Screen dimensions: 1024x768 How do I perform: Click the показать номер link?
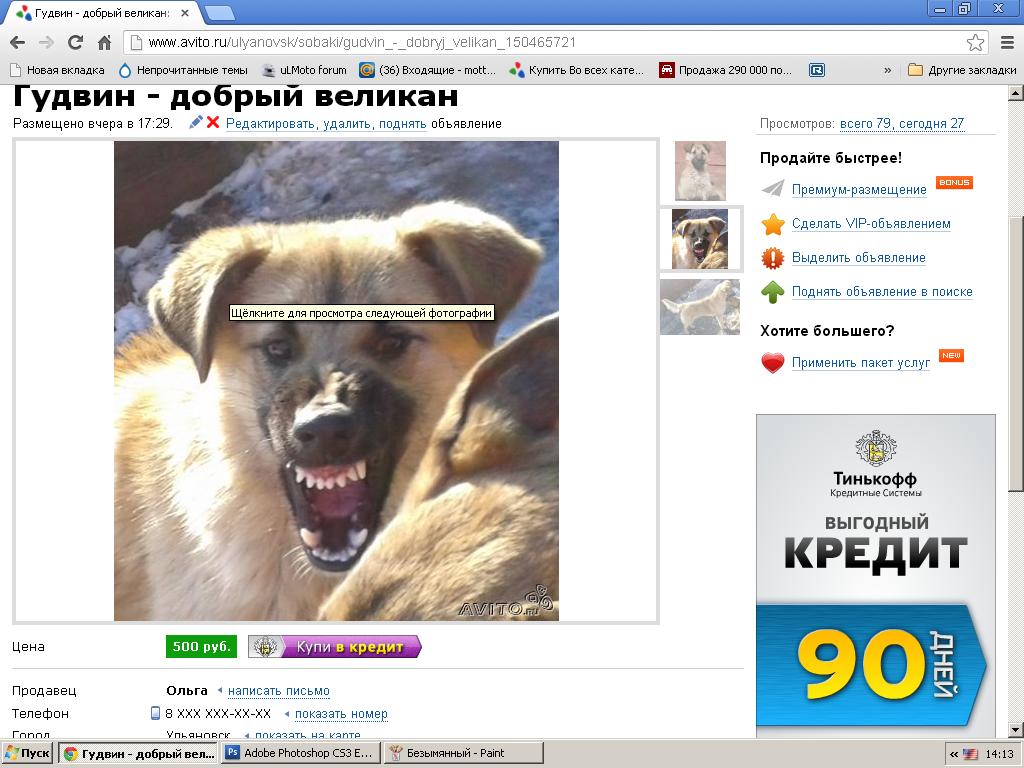tap(341, 714)
